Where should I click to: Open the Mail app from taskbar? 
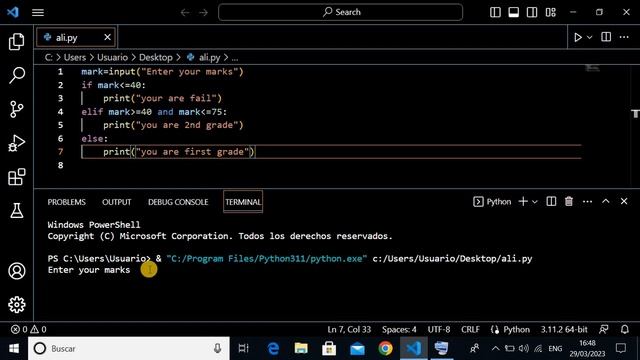pos(357,349)
